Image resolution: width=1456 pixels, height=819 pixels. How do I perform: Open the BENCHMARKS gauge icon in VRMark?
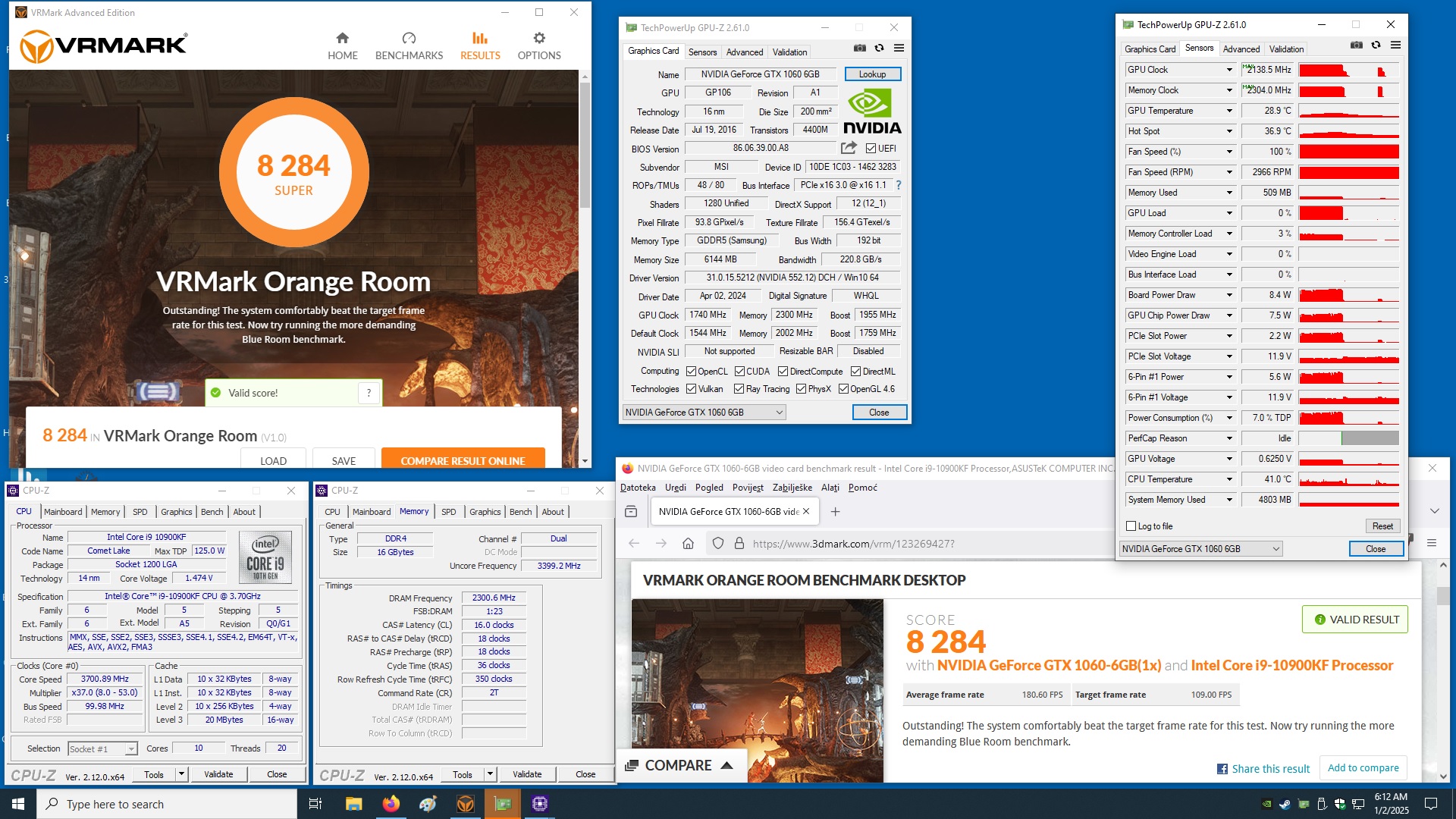point(409,38)
